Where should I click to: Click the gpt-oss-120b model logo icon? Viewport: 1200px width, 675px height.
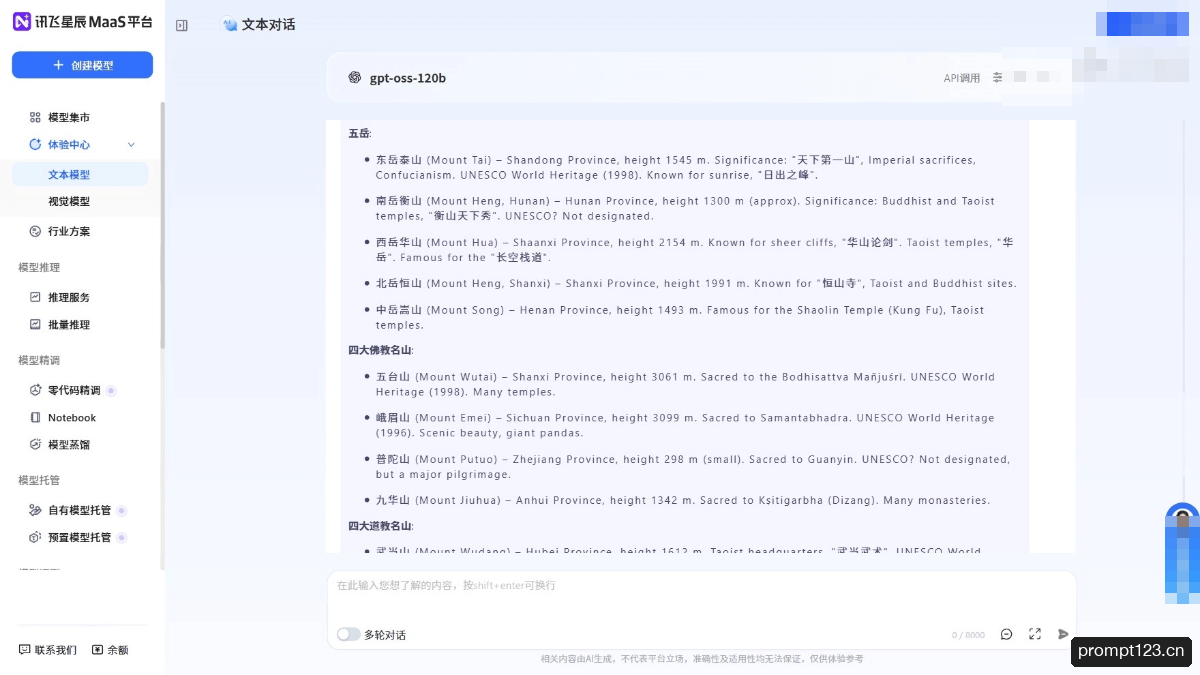pos(354,77)
